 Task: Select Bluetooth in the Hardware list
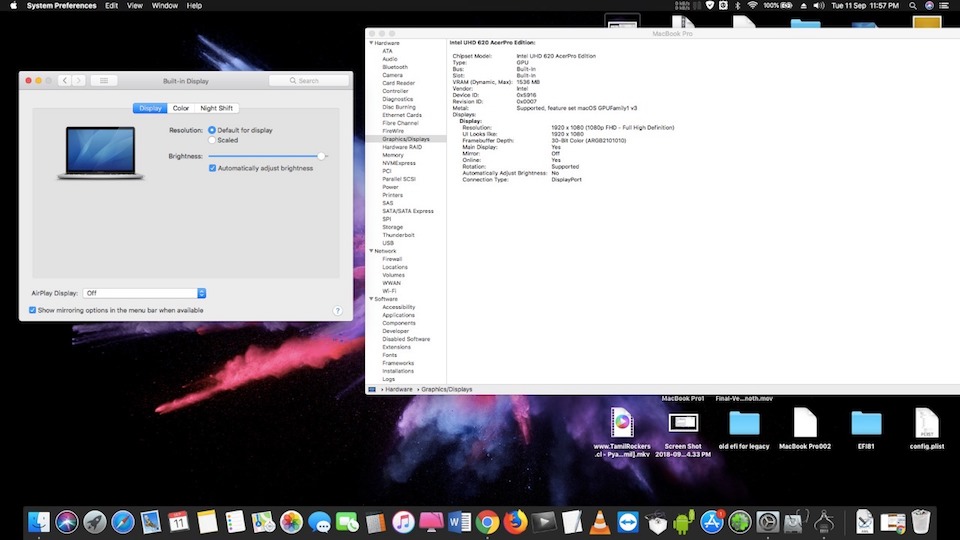[395, 67]
